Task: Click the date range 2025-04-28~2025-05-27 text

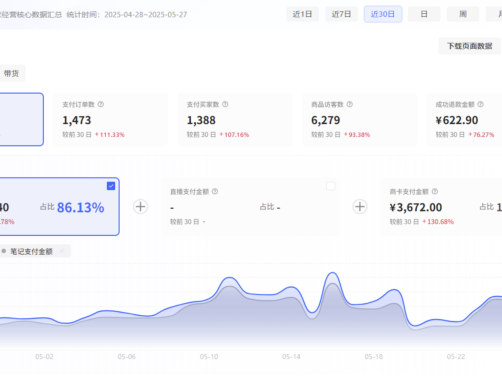Action: pos(146,15)
